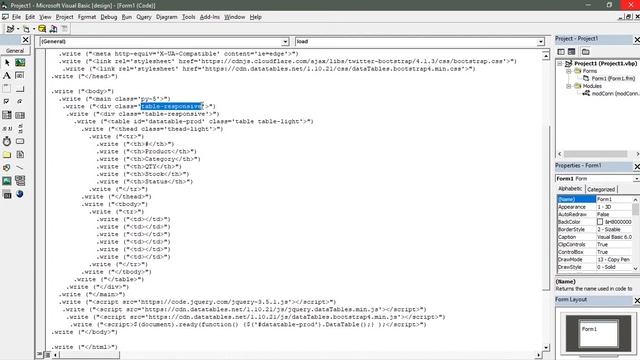Click View Code icon in Project panel
The width and height of the screenshot is (640, 360).
point(561,52)
